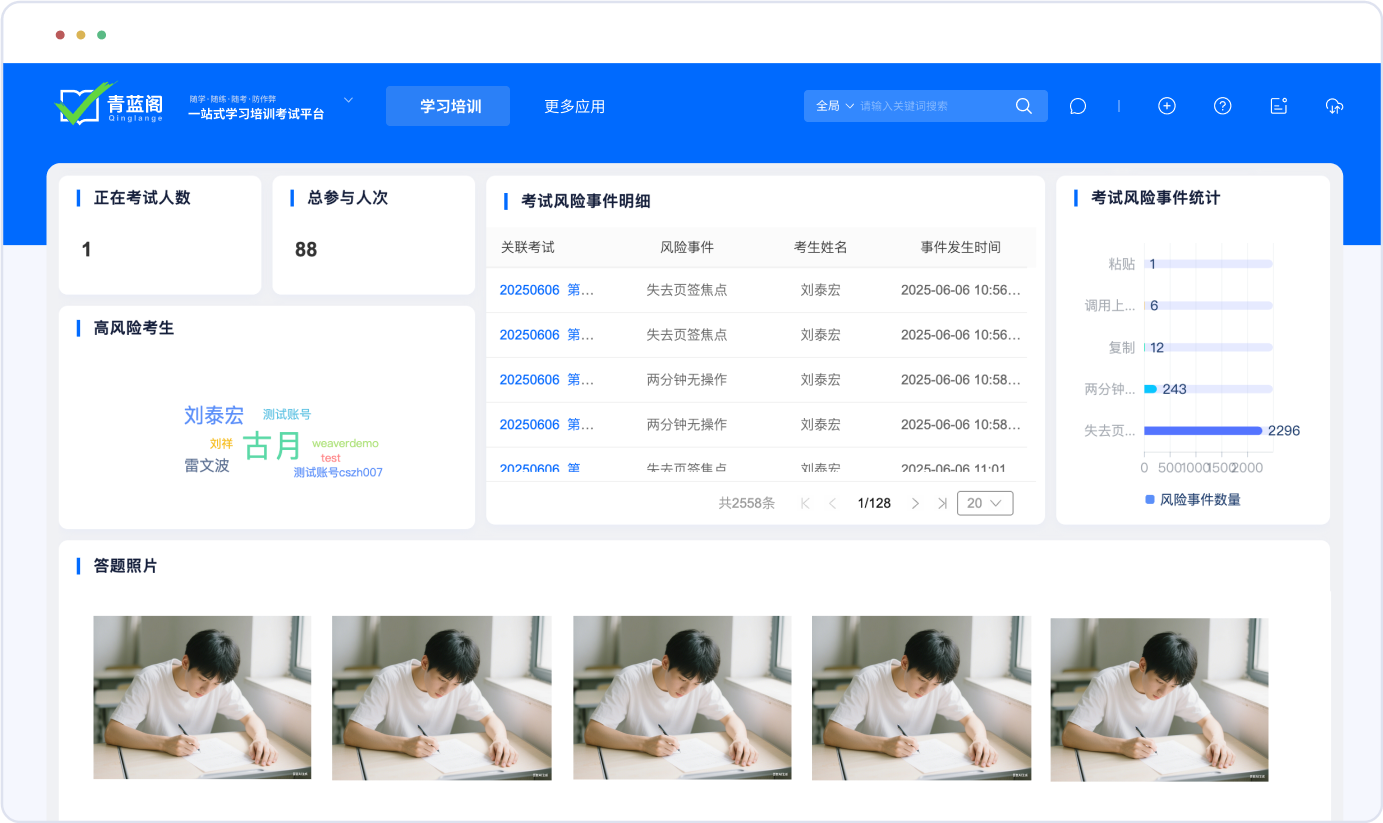Click the cloud upload icon
Viewport: 1383px width, 823px height.
[1334, 106]
